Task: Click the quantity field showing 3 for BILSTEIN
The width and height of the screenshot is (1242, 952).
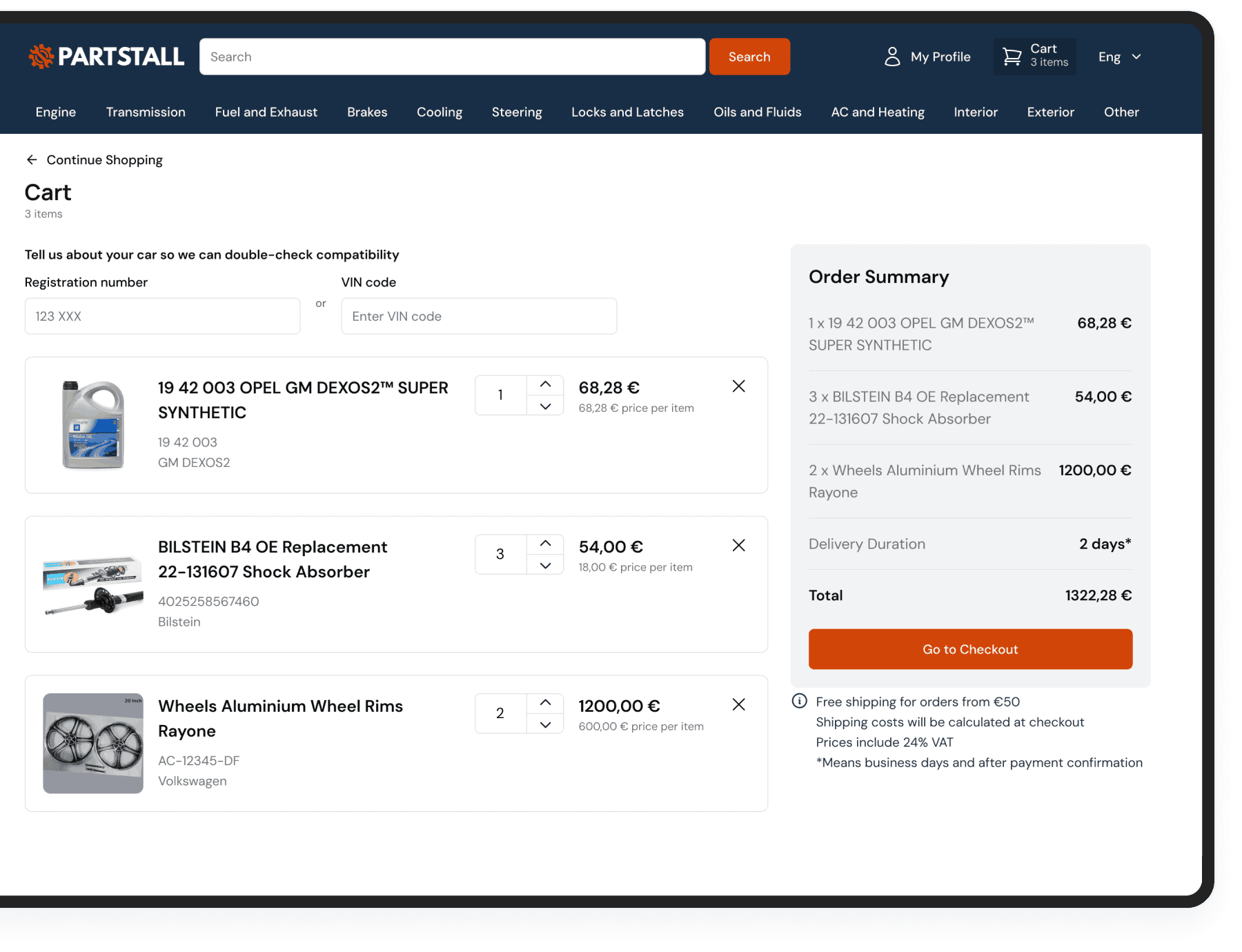Action: point(501,555)
